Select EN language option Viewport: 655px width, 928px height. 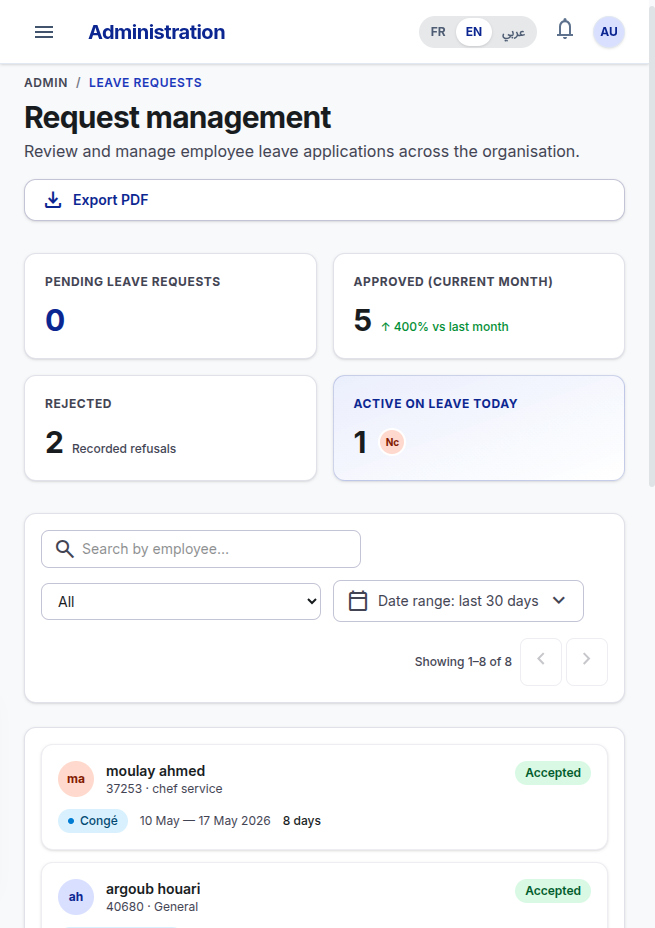tap(473, 32)
